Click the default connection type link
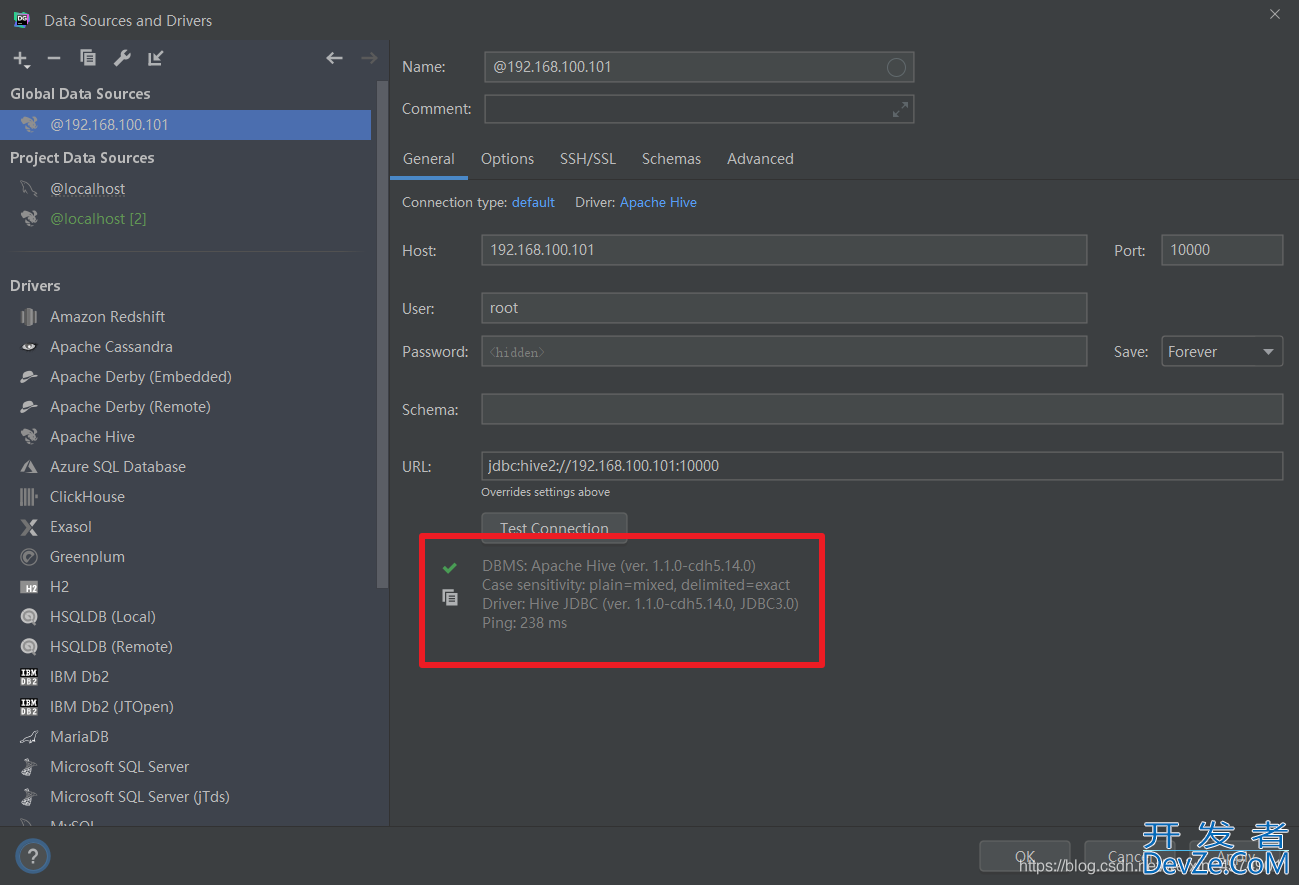 pyautogui.click(x=533, y=202)
